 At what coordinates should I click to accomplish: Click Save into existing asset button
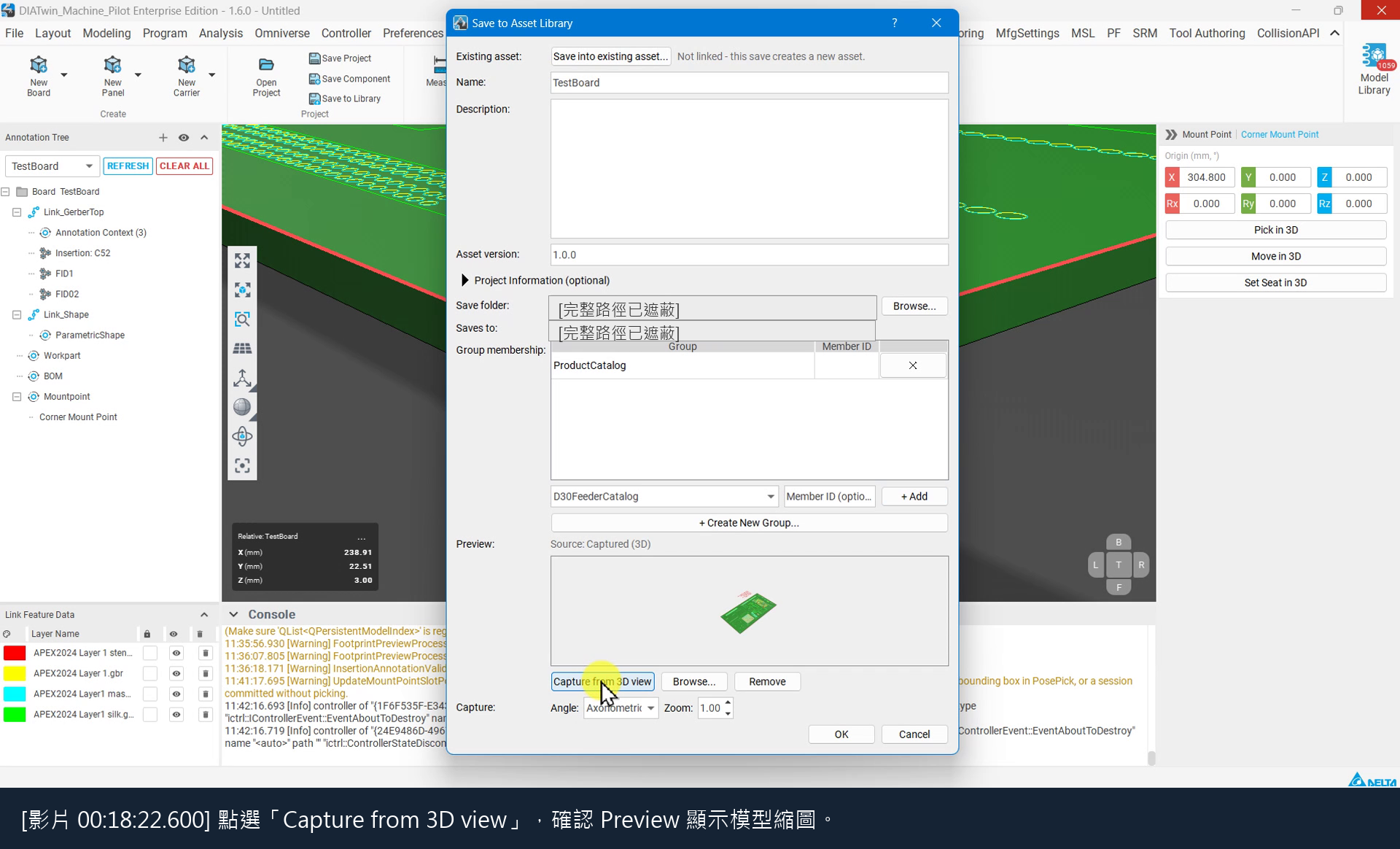point(610,56)
